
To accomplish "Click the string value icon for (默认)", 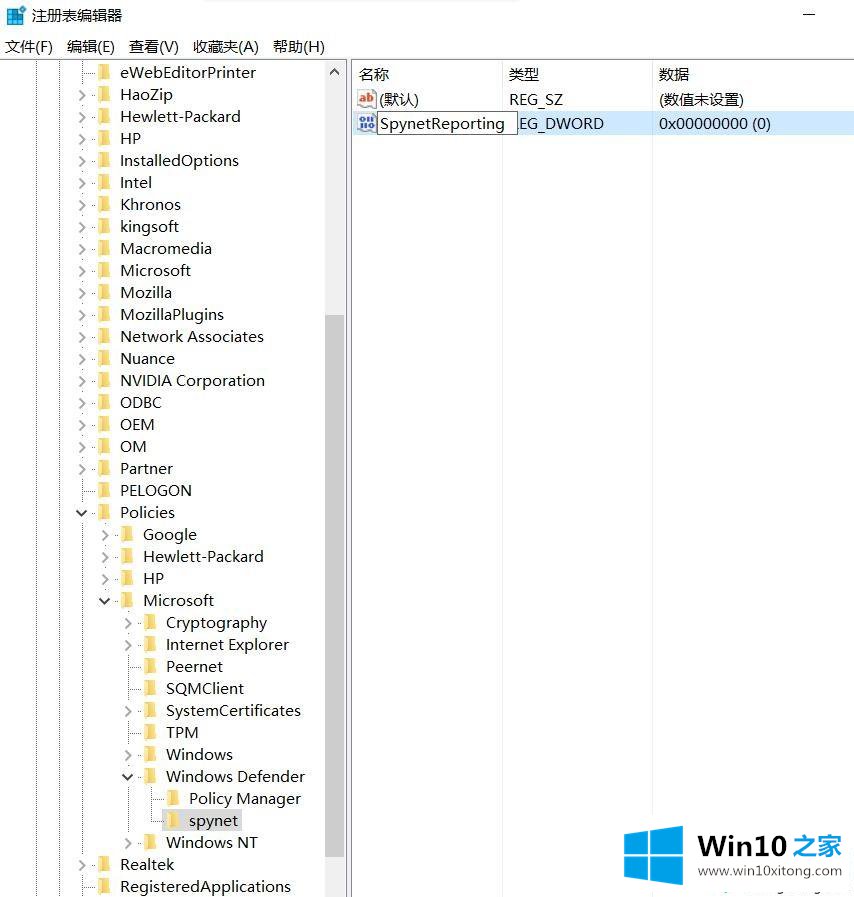I will [x=366, y=99].
